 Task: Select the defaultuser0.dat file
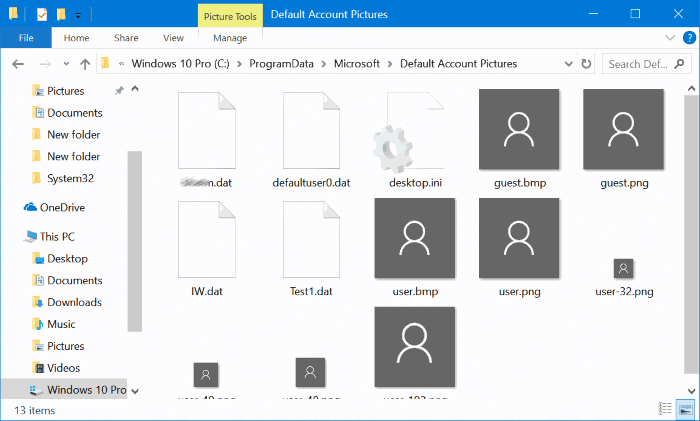tap(311, 140)
